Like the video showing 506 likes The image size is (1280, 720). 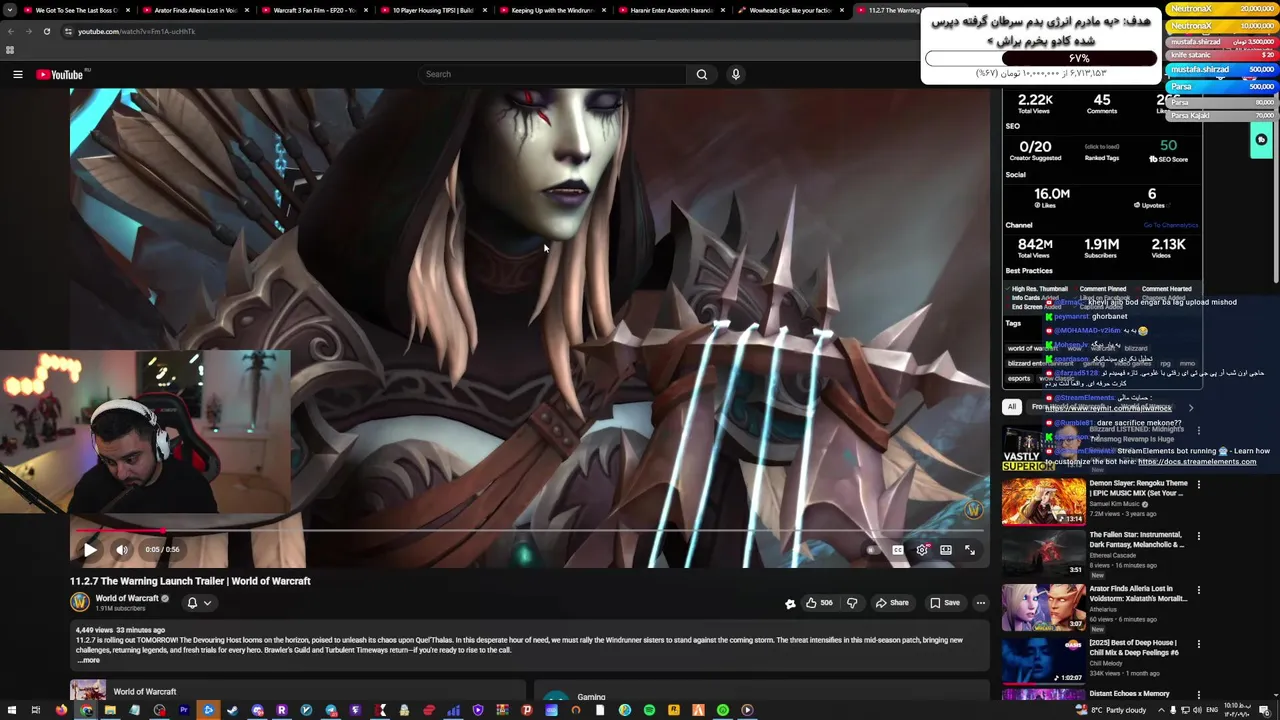tap(820, 603)
